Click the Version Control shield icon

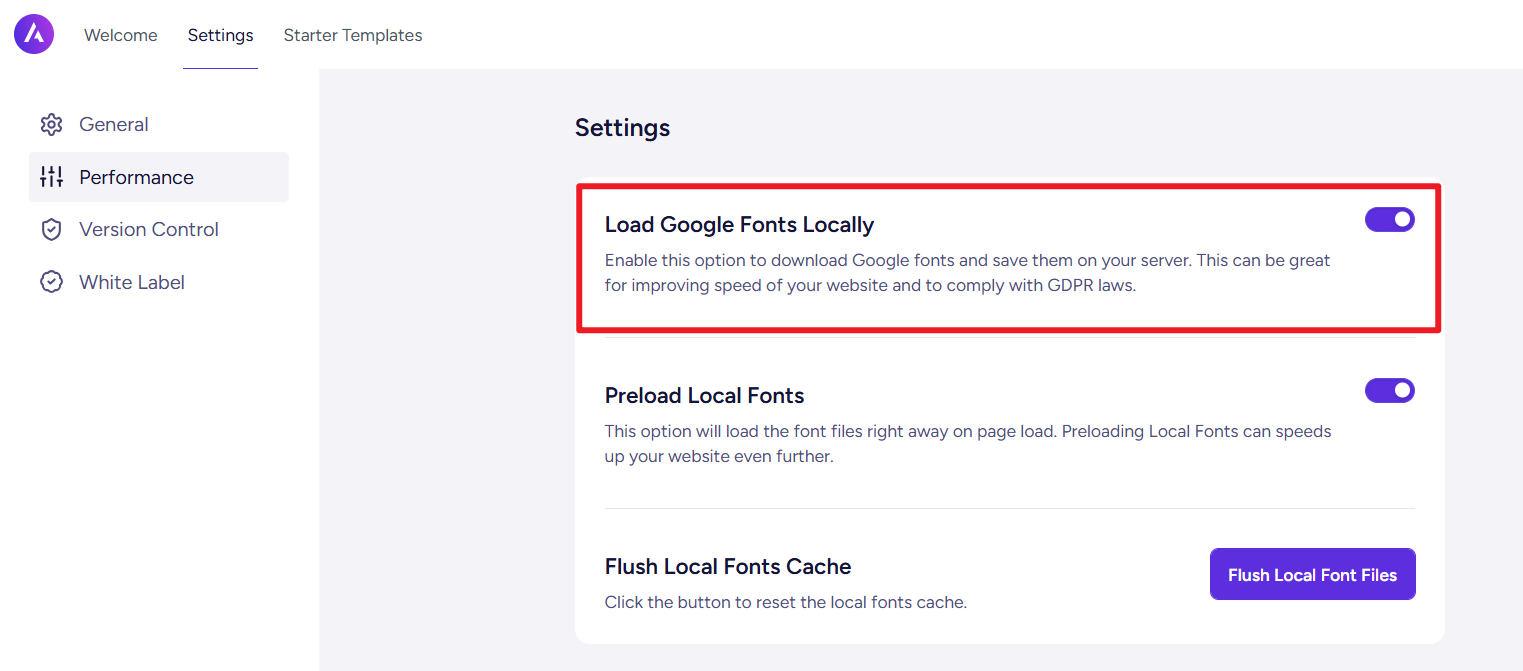(51, 230)
